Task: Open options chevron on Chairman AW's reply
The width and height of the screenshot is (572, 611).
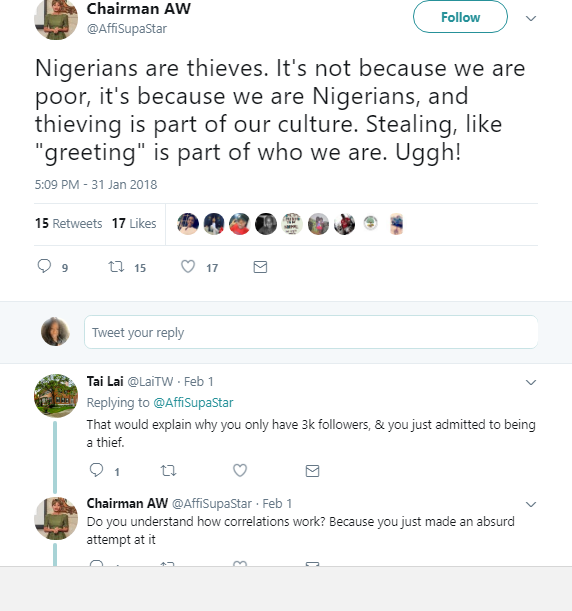Action: (531, 504)
